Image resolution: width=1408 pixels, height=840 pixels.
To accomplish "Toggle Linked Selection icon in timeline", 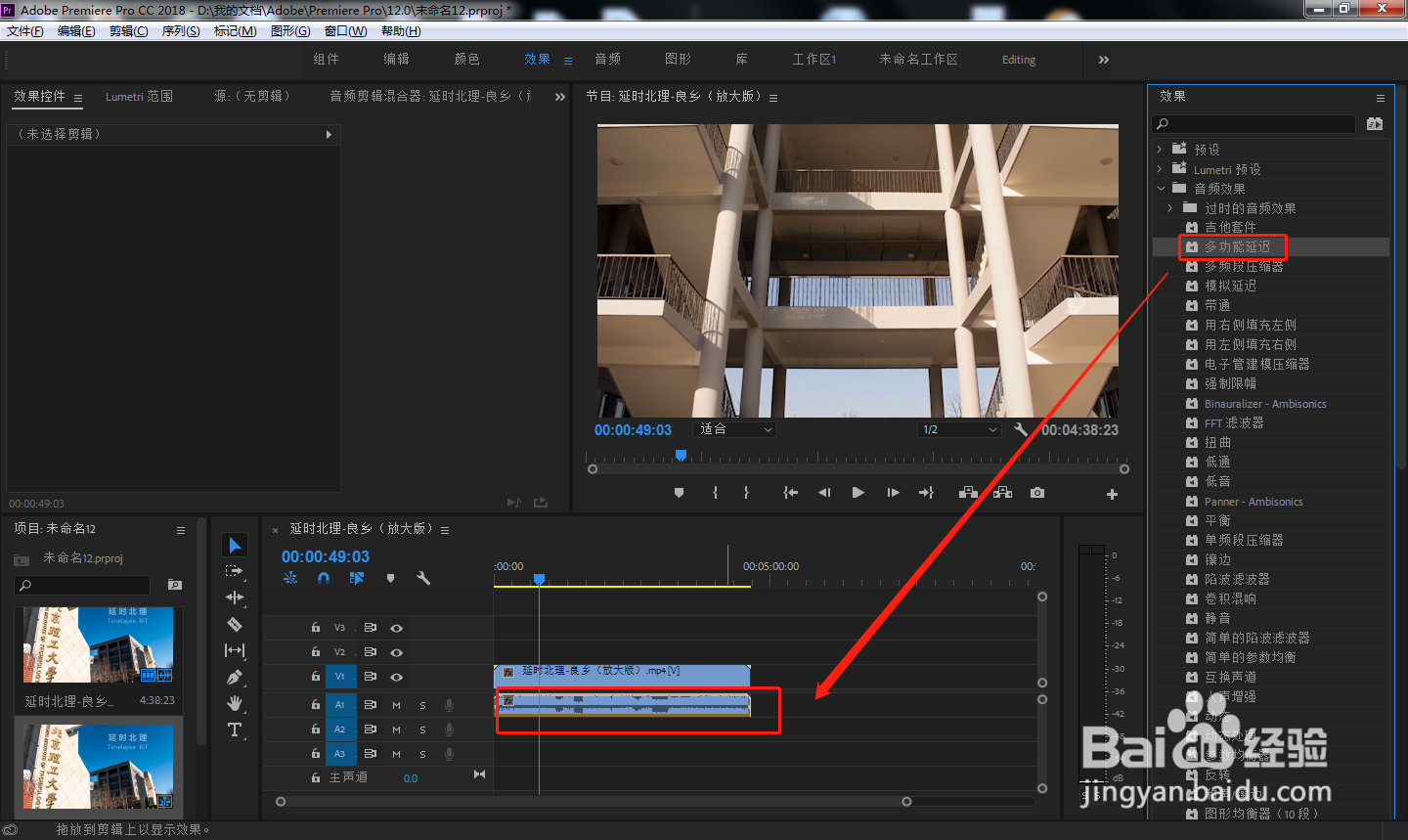I will pyautogui.click(x=357, y=578).
